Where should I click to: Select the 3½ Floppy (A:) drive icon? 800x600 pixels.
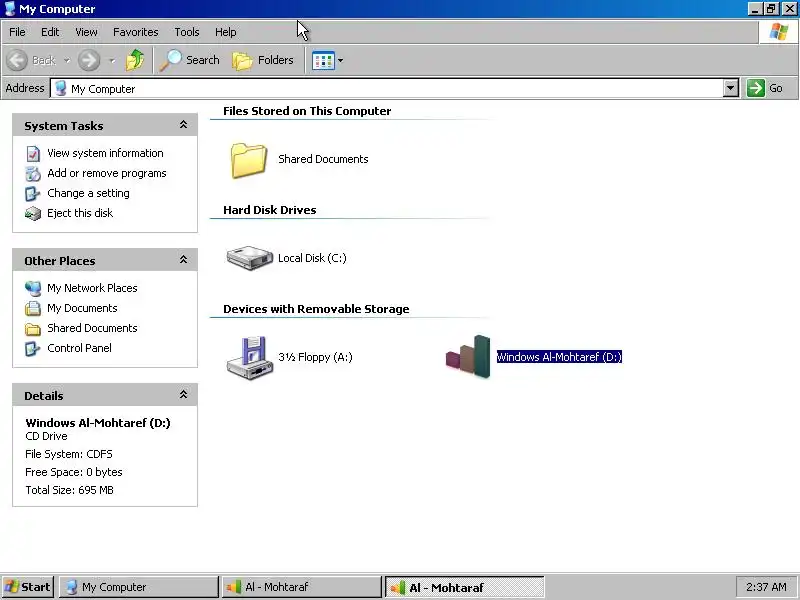pyautogui.click(x=249, y=357)
